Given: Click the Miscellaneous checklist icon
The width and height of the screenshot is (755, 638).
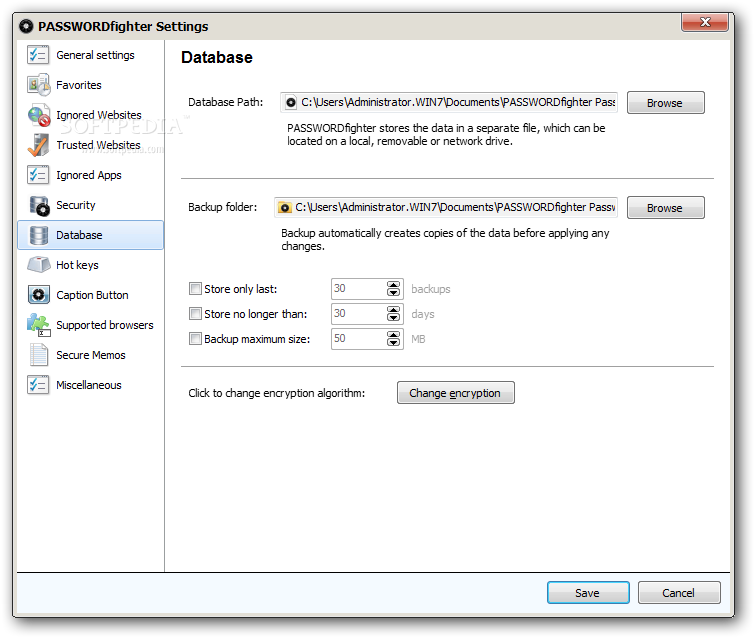Looking at the screenshot, I should tap(38, 385).
